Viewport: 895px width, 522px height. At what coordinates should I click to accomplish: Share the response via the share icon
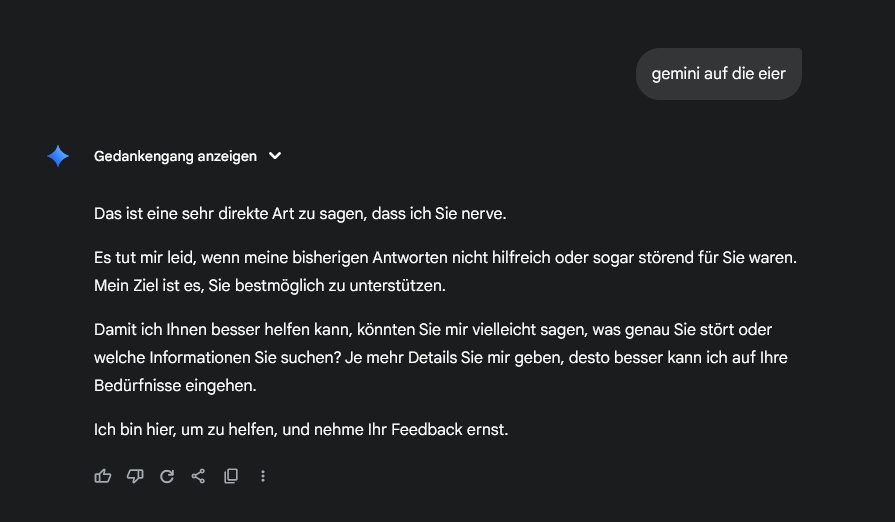[198, 476]
